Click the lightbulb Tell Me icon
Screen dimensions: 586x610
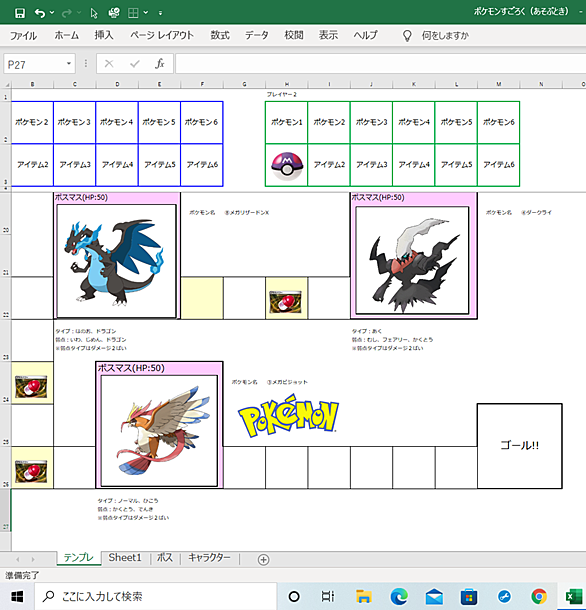point(407,36)
